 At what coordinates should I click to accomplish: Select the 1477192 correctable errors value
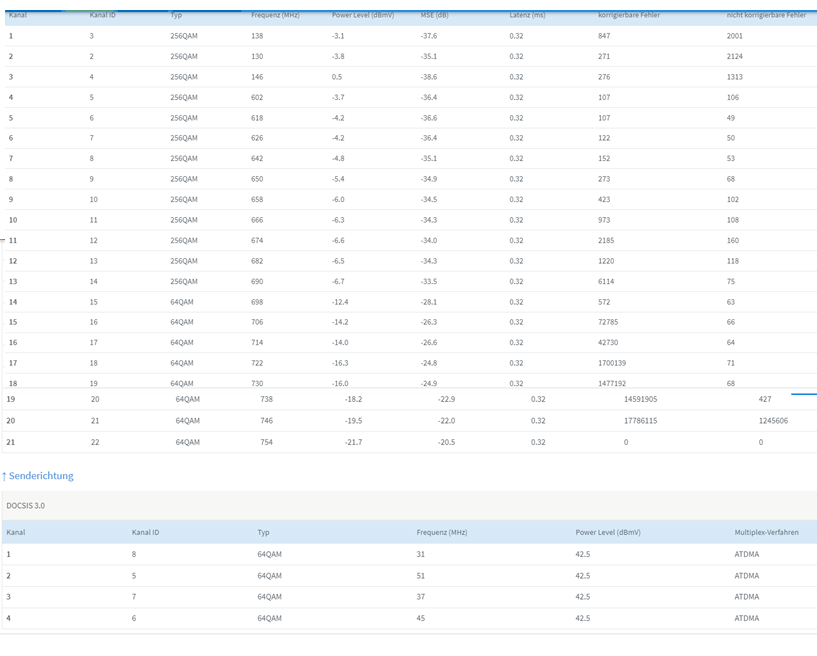[x=612, y=383]
